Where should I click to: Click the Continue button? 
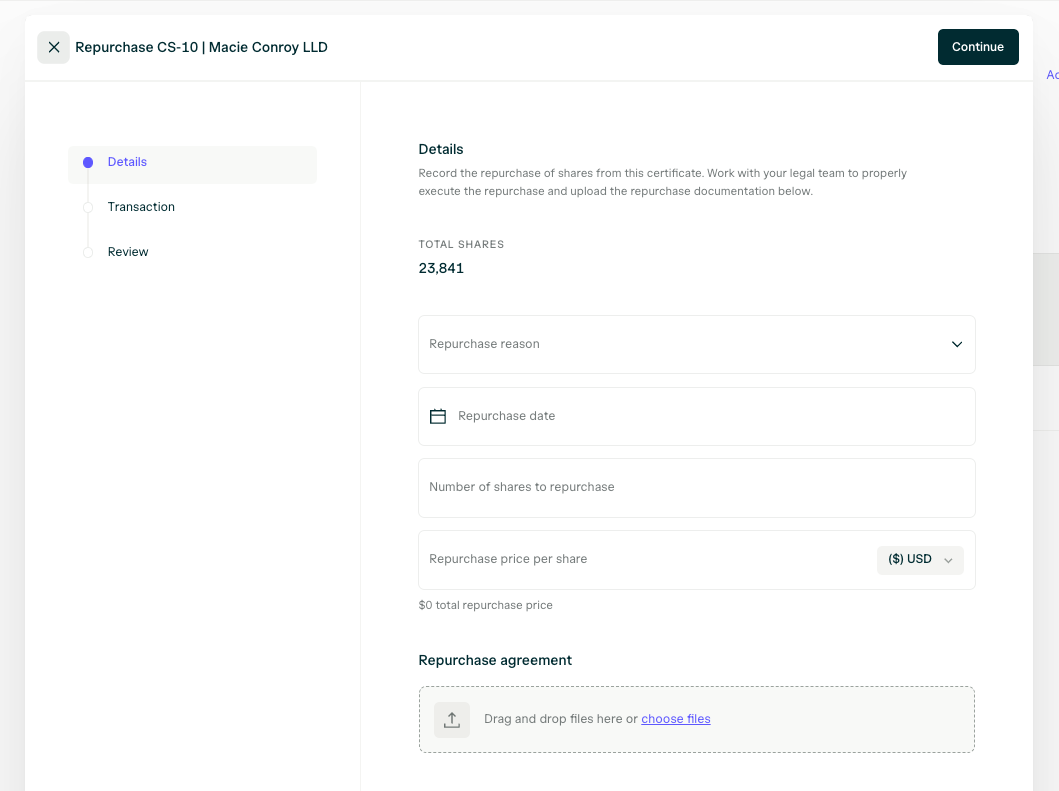(x=978, y=47)
